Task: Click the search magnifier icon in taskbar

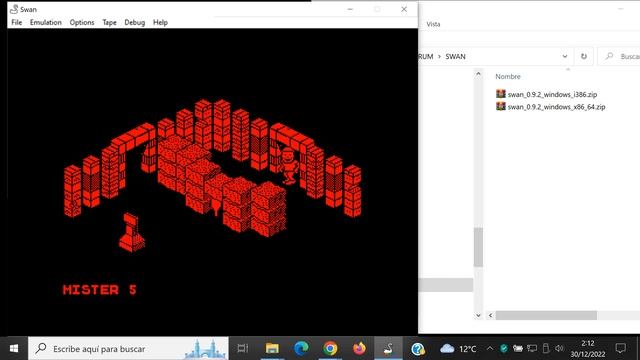Action: point(41,349)
